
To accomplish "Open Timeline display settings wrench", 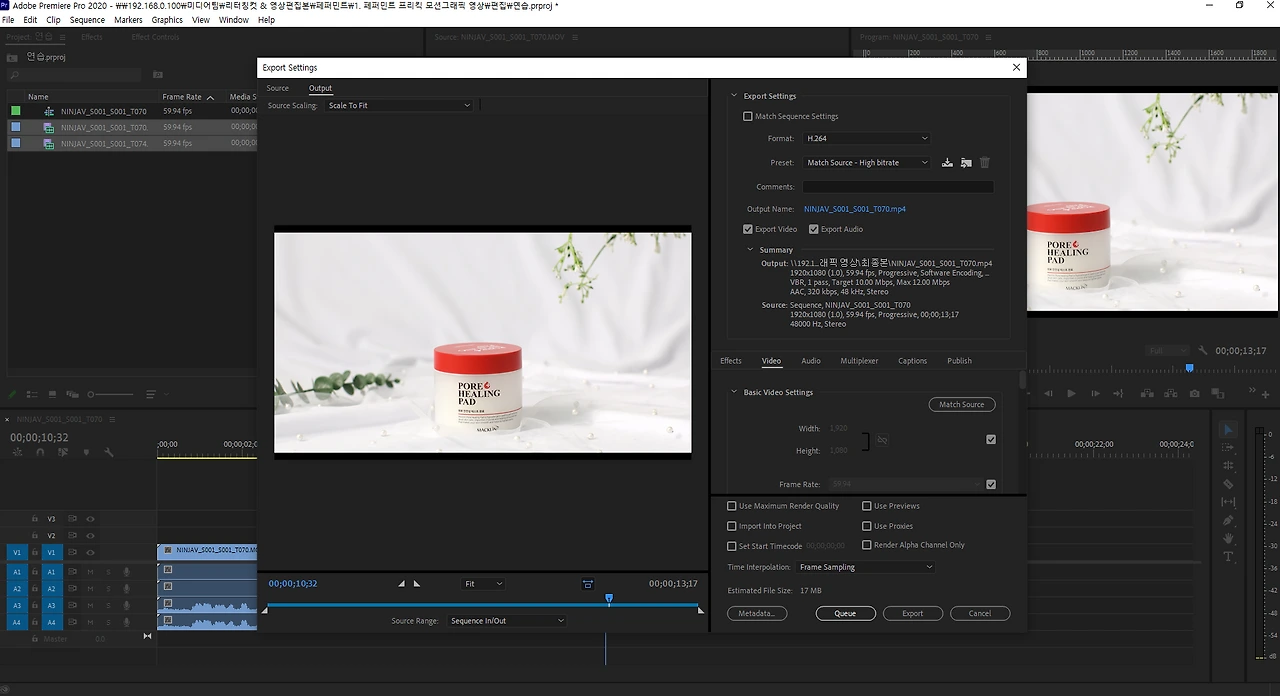I will 109,452.
